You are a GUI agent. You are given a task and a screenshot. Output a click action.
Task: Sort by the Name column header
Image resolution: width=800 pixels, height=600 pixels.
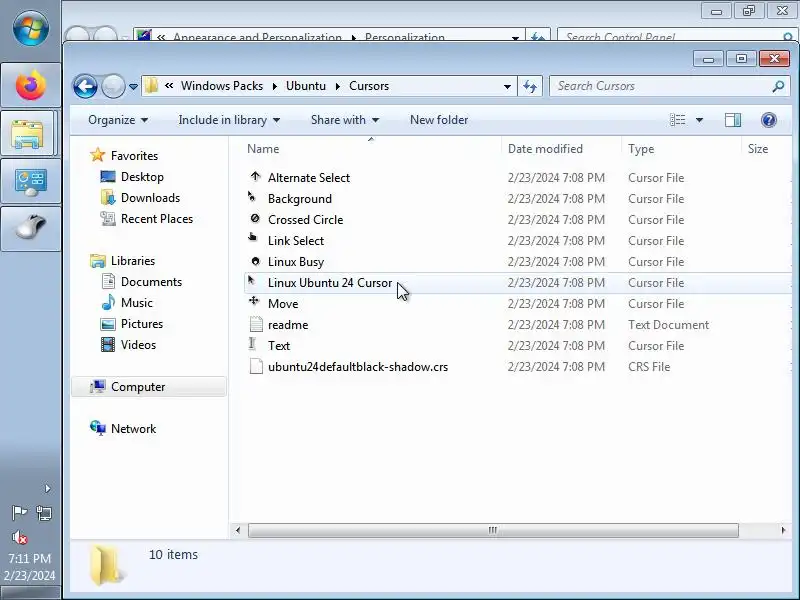click(371, 148)
